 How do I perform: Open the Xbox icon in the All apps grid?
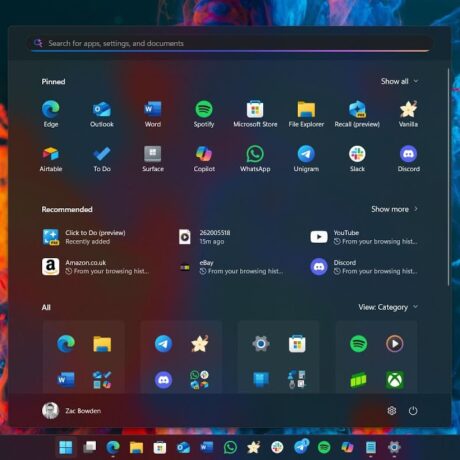395,380
